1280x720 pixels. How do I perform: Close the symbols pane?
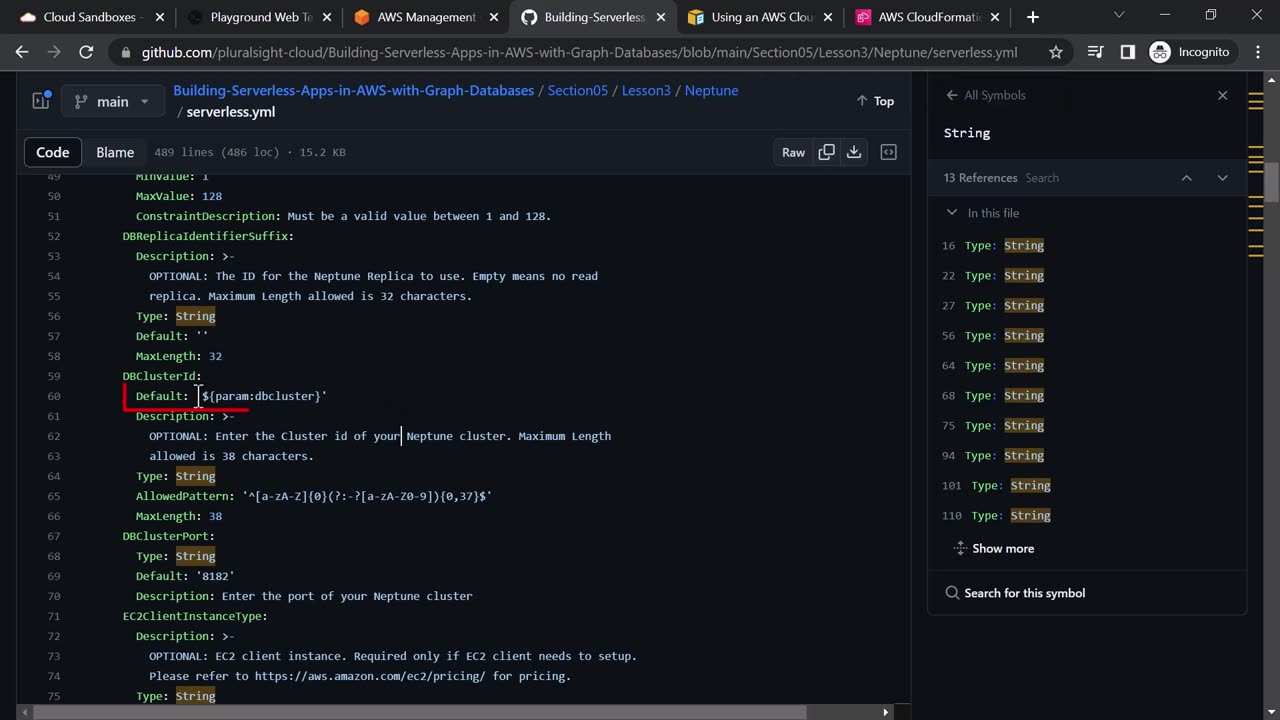point(1222,95)
